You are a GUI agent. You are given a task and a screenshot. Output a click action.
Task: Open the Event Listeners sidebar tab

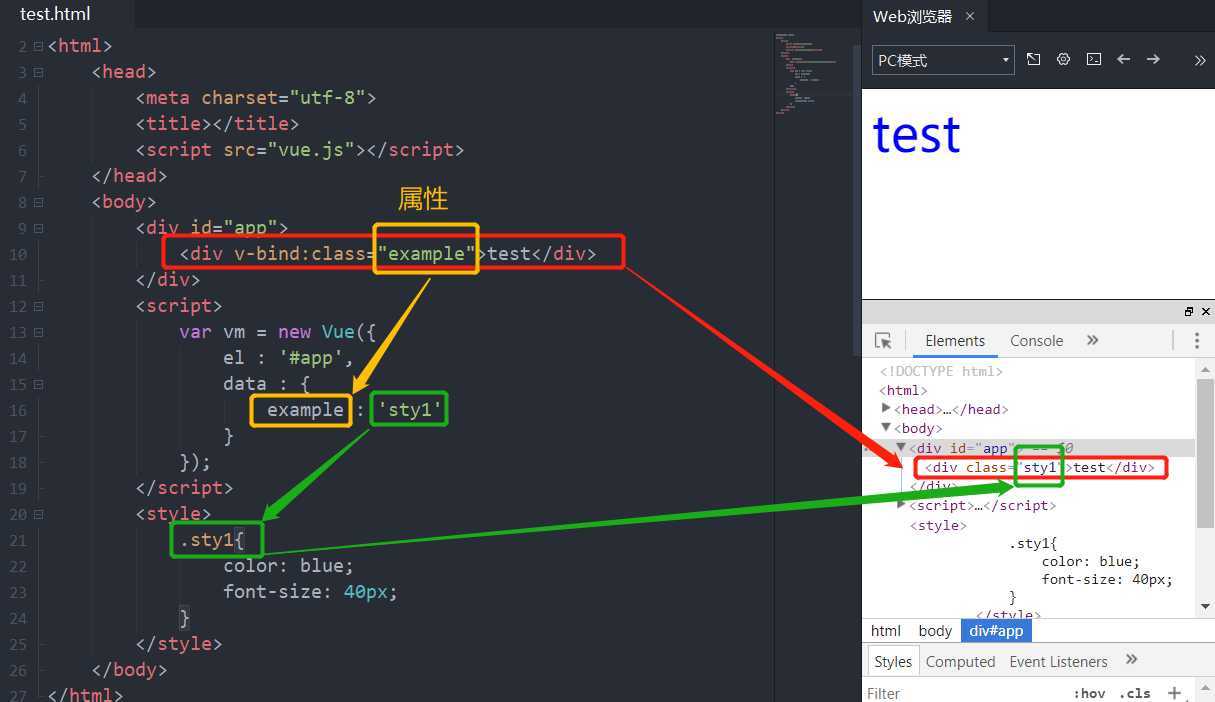pyautogui.click(x=1058, y=661)
